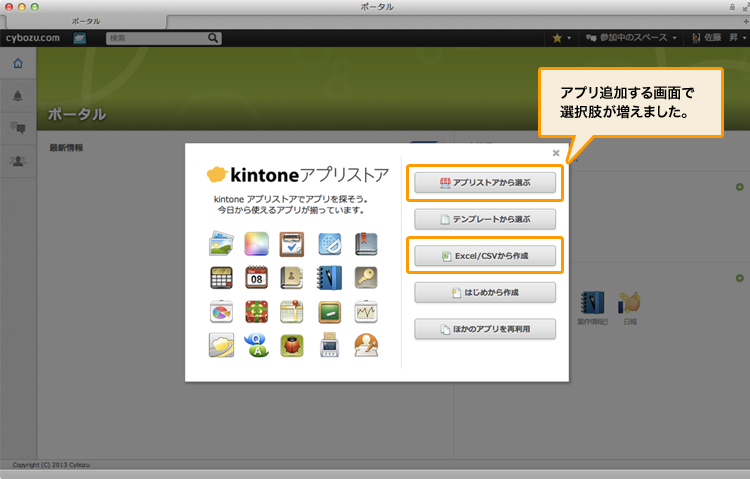Expand the star favorites dropdown
The image size is (750, 479).
(561, 38)
